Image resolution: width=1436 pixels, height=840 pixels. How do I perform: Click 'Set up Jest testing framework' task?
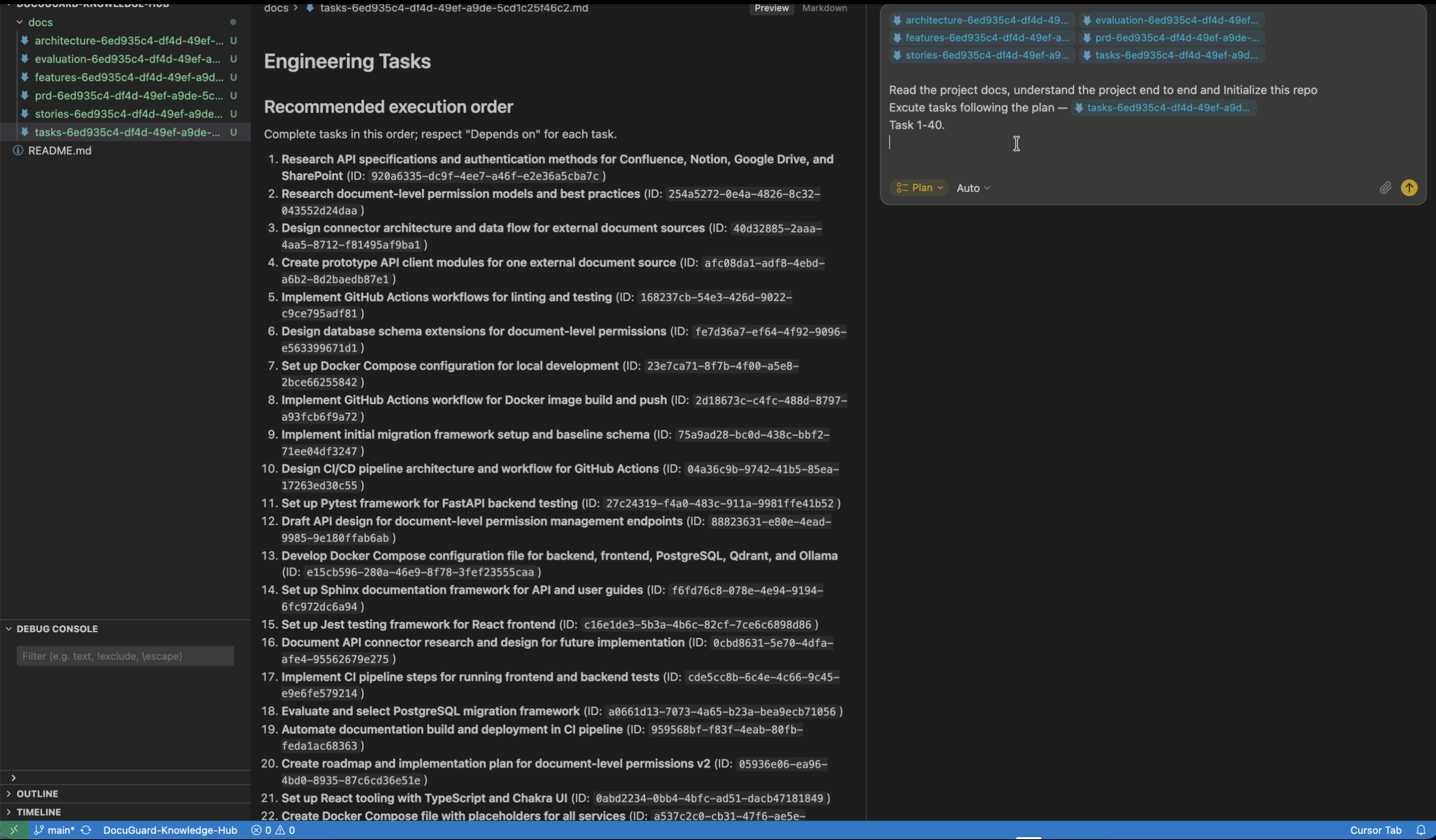[x=418, y=624]
